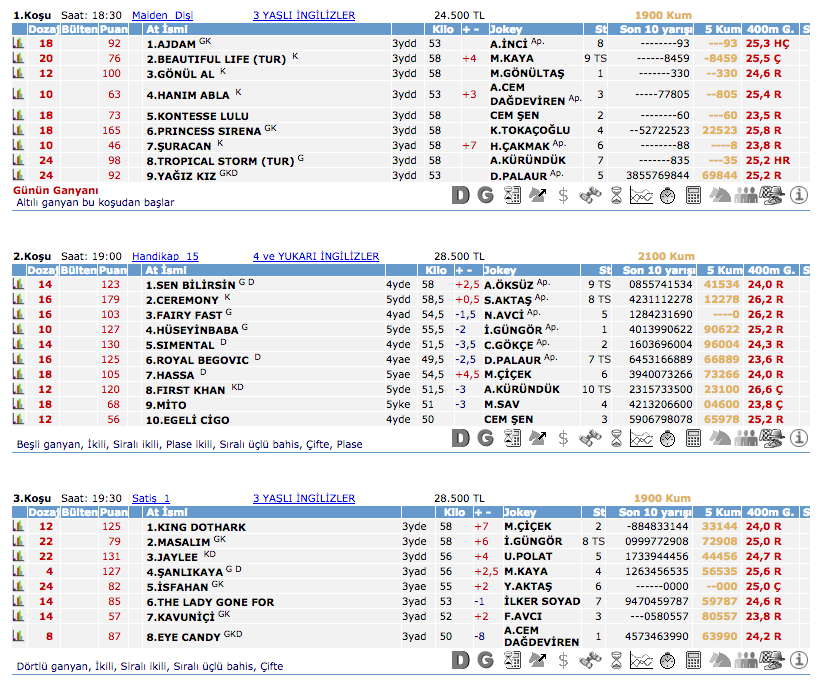Open the Maiden Dişi link
The image size is (839, 686).
(x=162, y=16)
